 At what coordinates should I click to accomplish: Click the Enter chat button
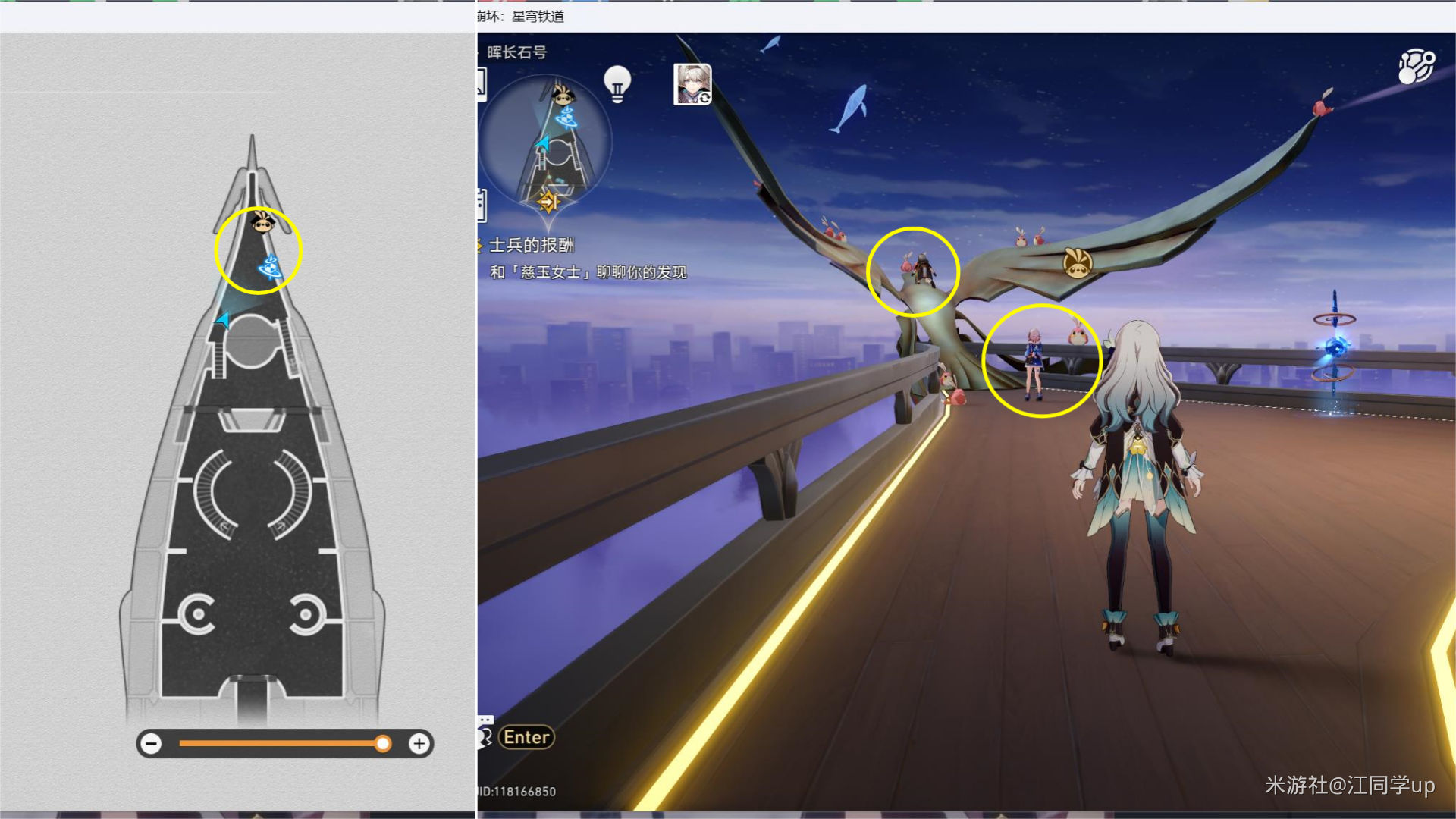tap(526, 737)
